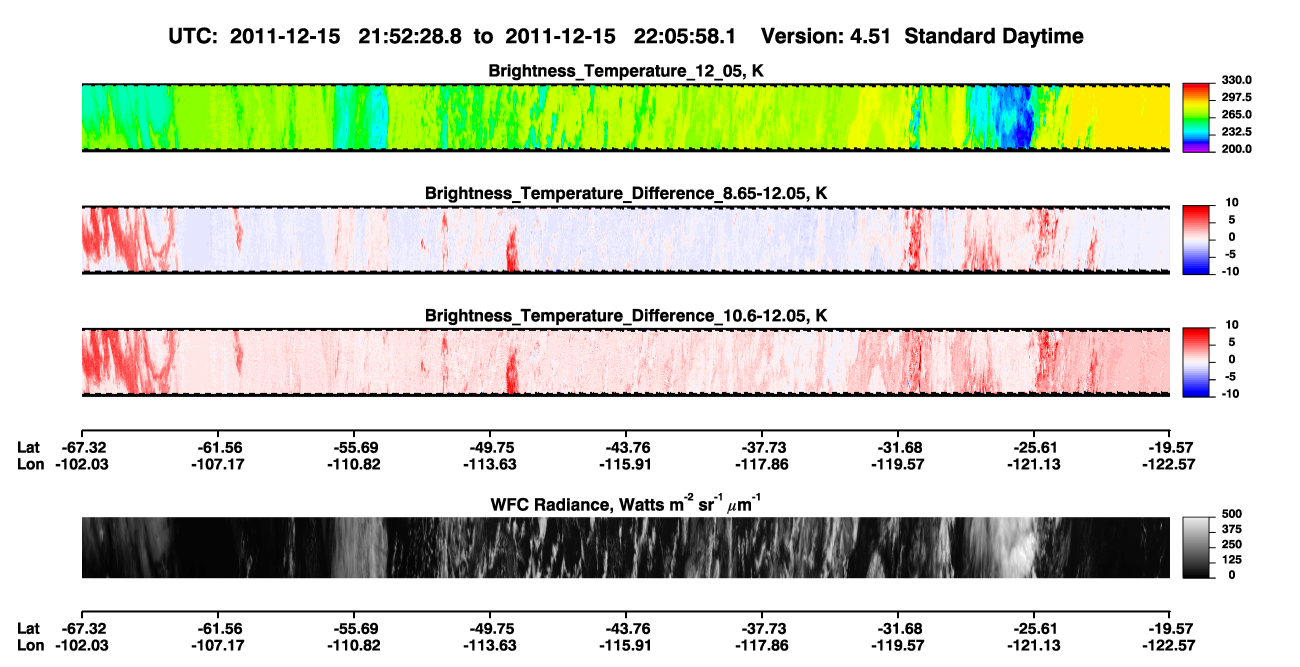1300x667 pixels.
Task: Click the 'Version: 4.51 Standard Daytime' header text
Action: point(922,36)
